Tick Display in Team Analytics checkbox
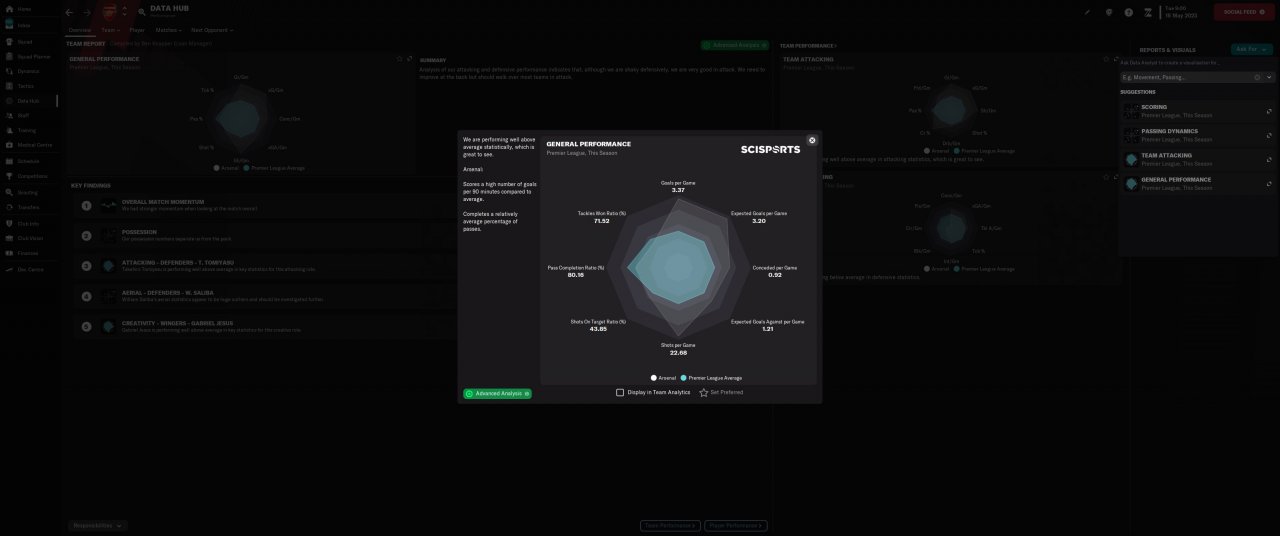The image size is (1280, 536). pos(620,393)
